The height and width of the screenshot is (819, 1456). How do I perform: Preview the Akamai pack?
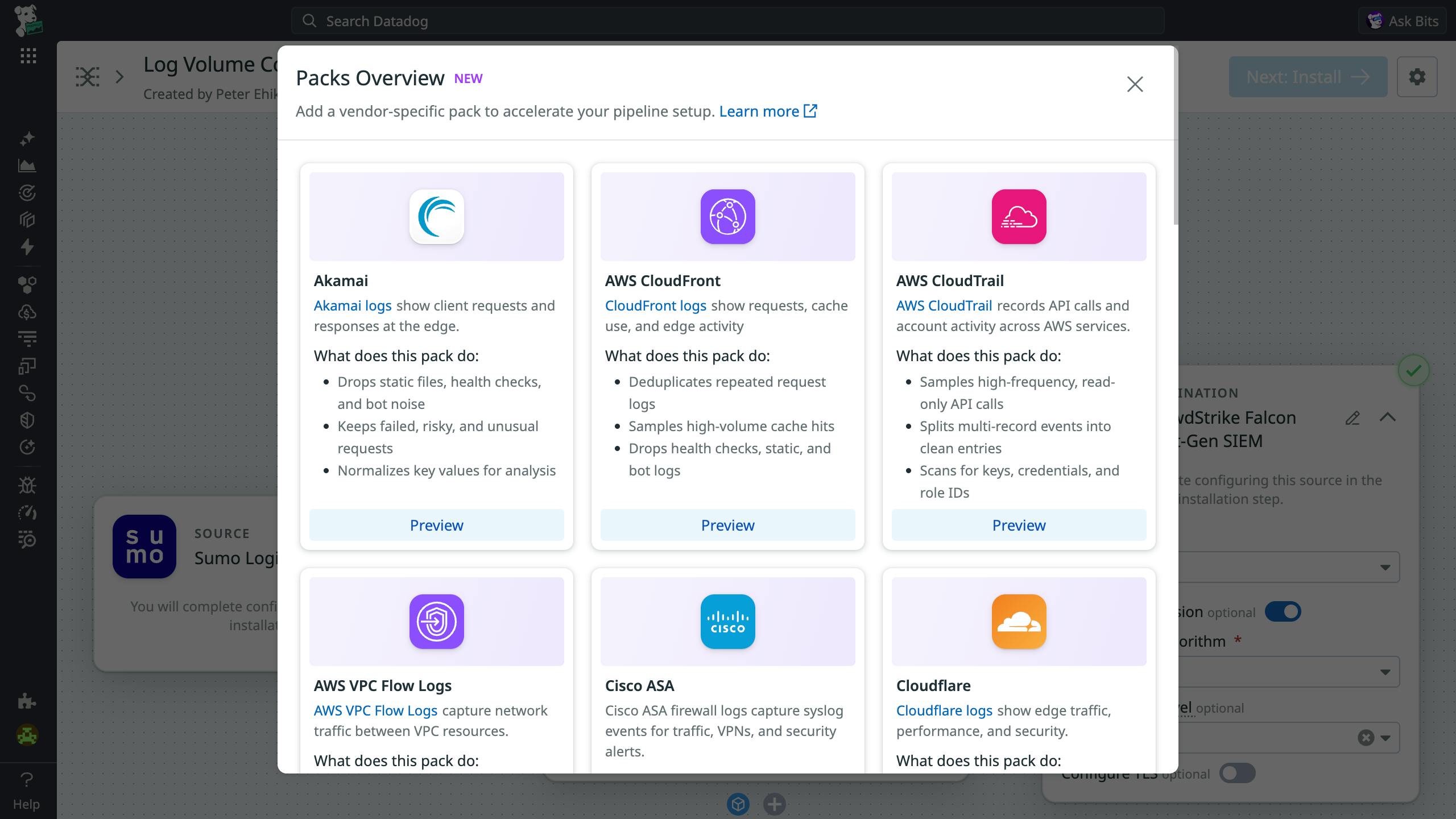pyautogui.click(x=436, y=525)
